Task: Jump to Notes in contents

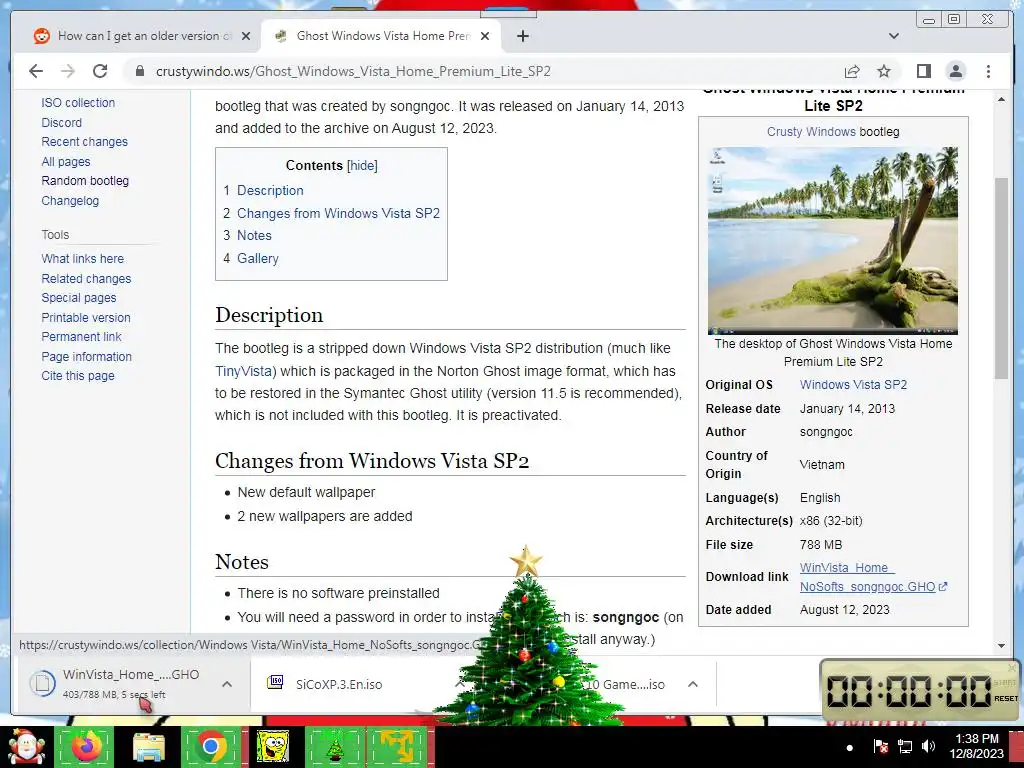Action: coord(254,235)
